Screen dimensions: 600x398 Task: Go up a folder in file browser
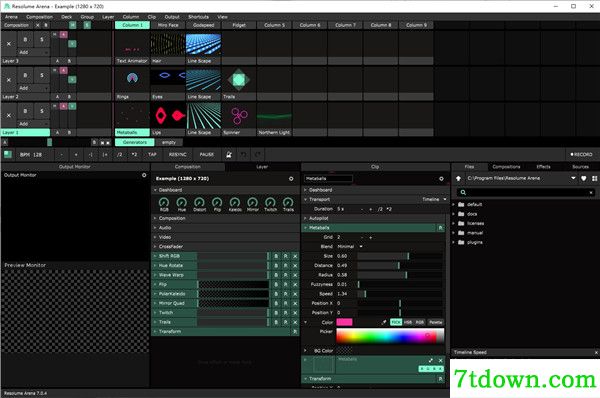(458, 178)
